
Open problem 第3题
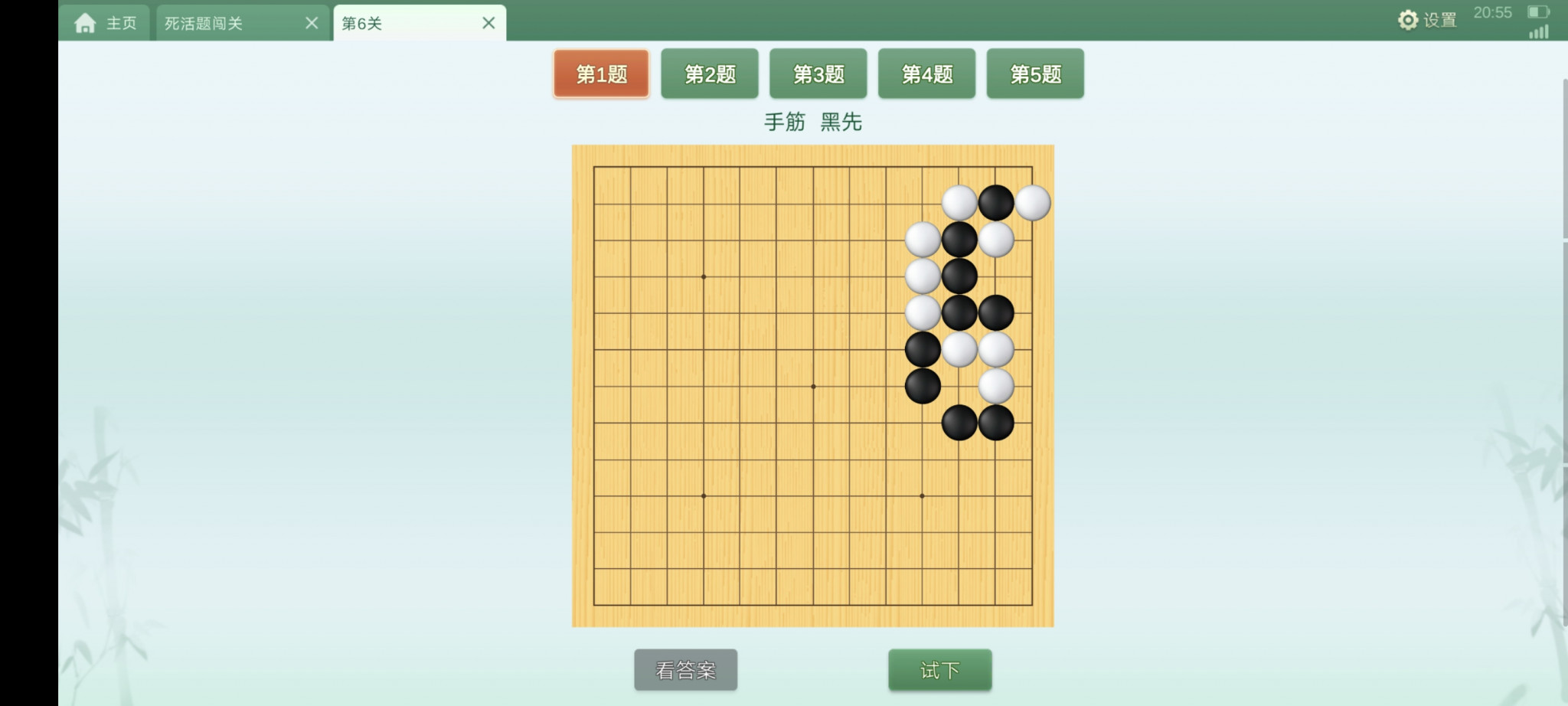pos(818,74)
